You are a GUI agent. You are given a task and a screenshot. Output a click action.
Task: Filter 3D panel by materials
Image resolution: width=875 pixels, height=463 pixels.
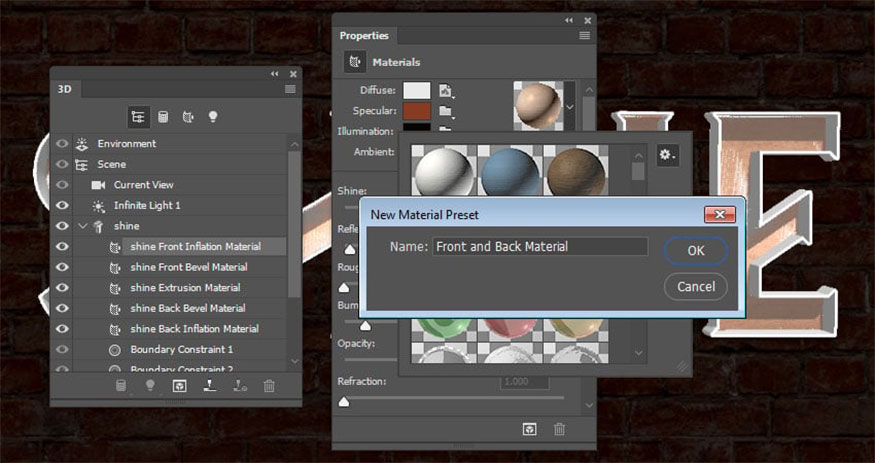pos(187,117)
